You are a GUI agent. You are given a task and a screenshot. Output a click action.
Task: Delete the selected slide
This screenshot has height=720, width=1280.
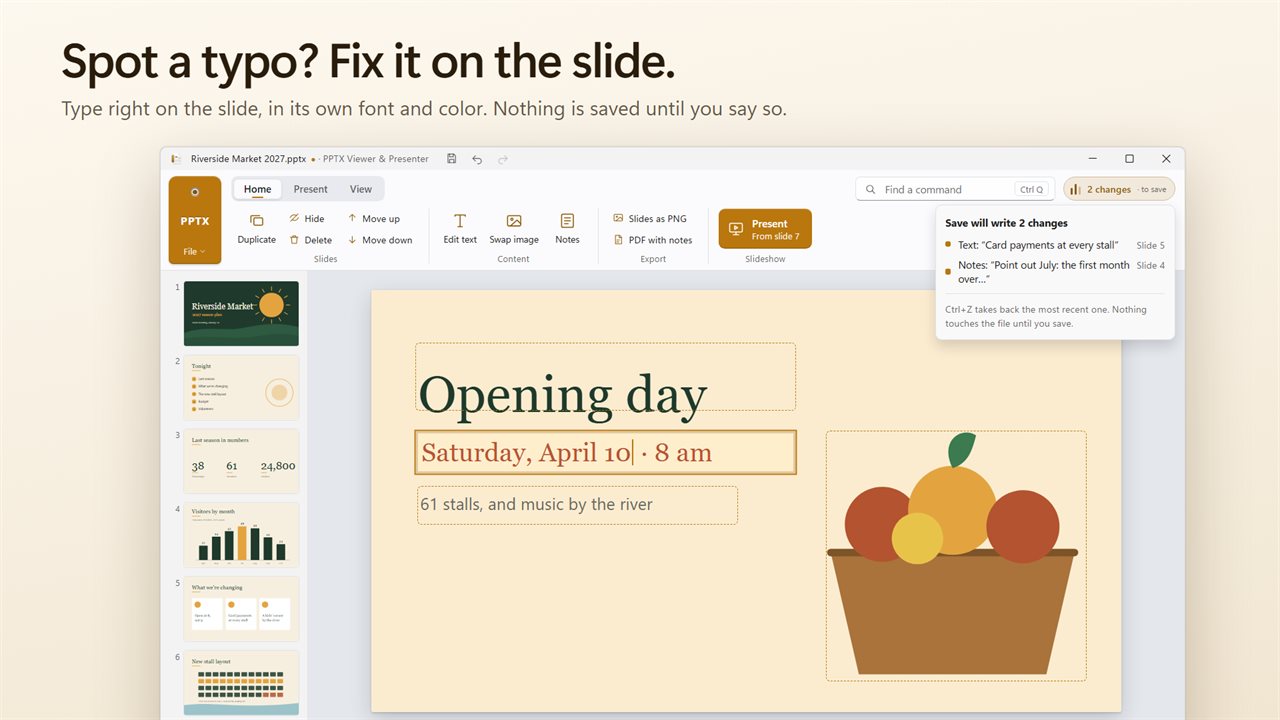tap(310, 240)
